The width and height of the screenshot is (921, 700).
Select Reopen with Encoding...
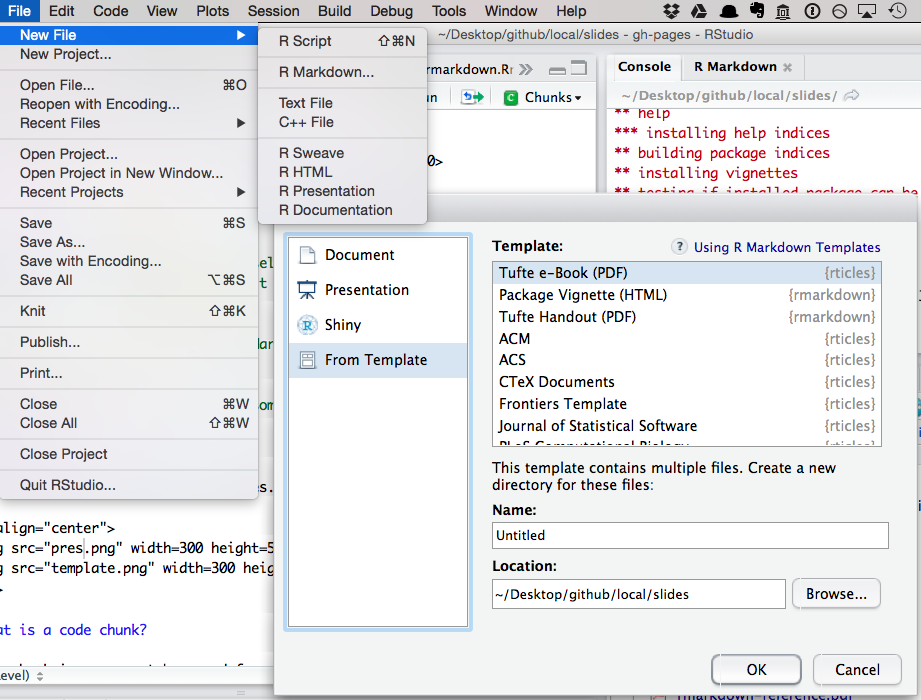[129, 104]
